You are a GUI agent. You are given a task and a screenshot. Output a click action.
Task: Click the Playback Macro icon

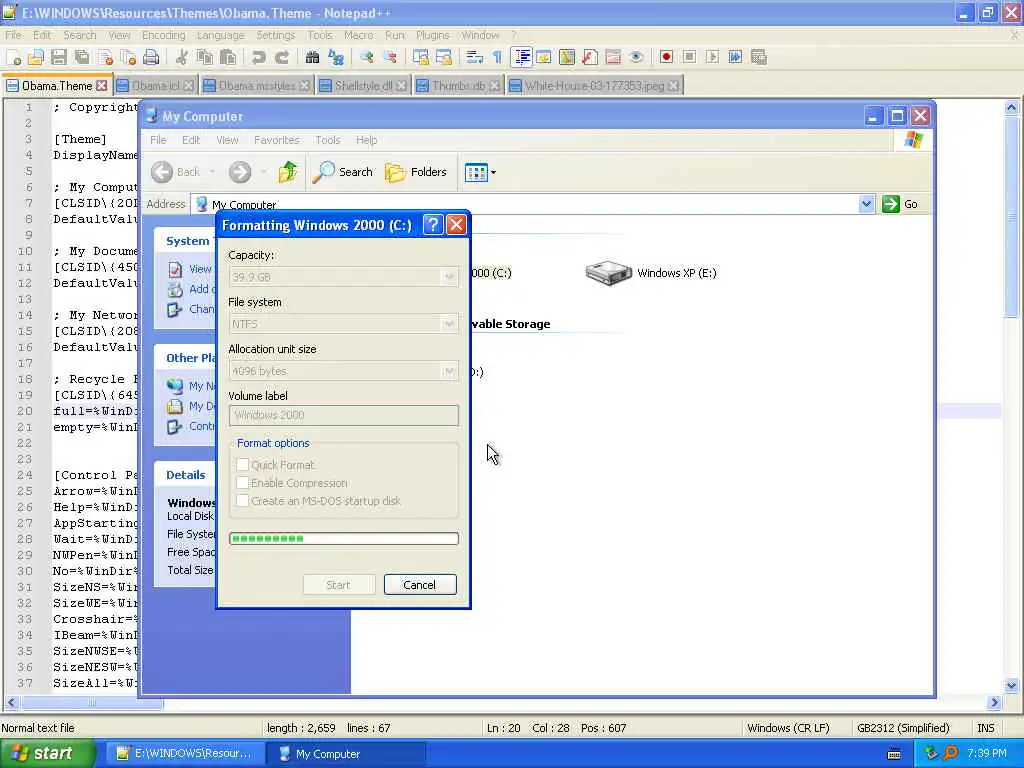click(712, 57)
